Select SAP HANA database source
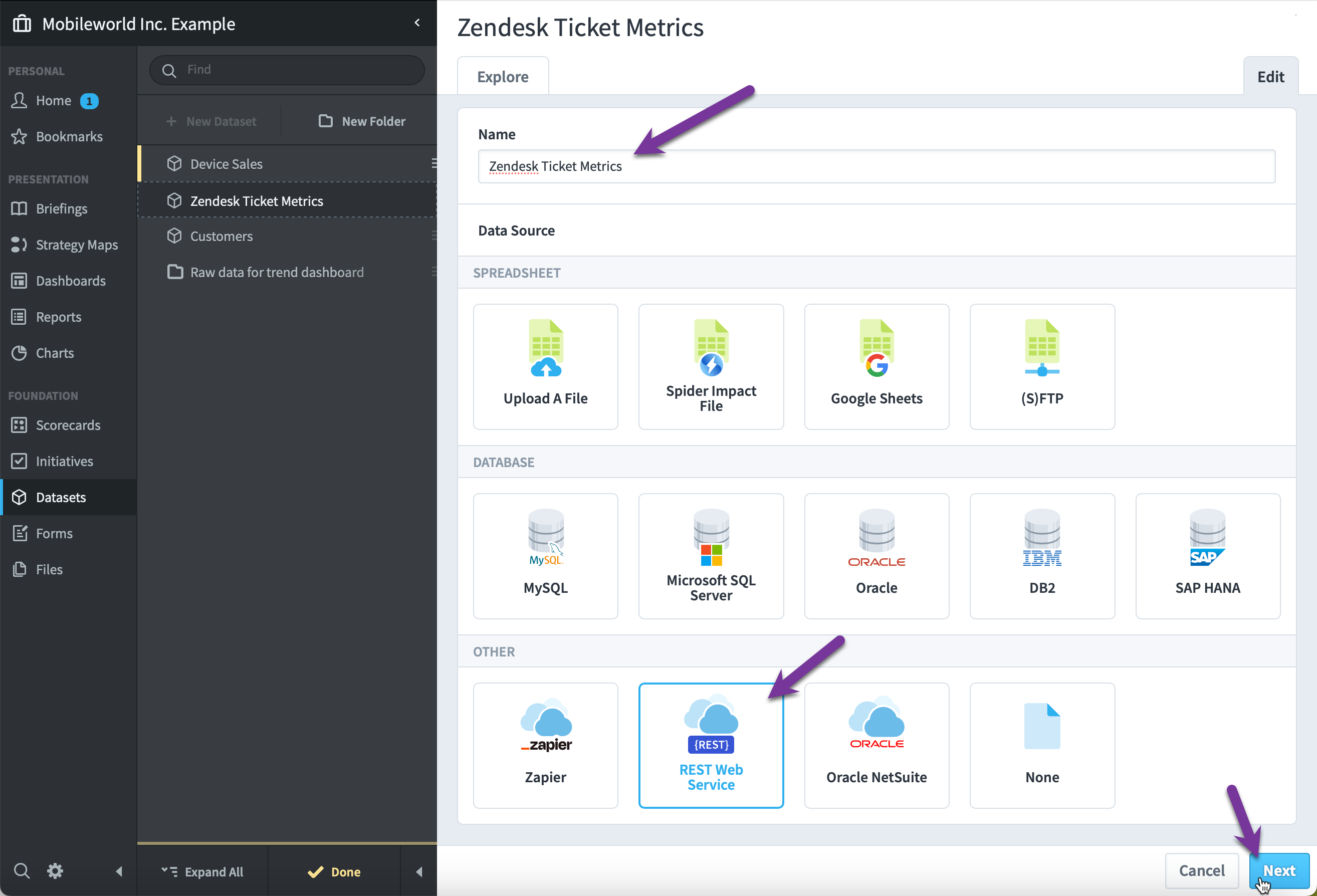Image resolution: width=1317 pixels, height=896 pixels. pyautogui.click(x=1207, y=555)
